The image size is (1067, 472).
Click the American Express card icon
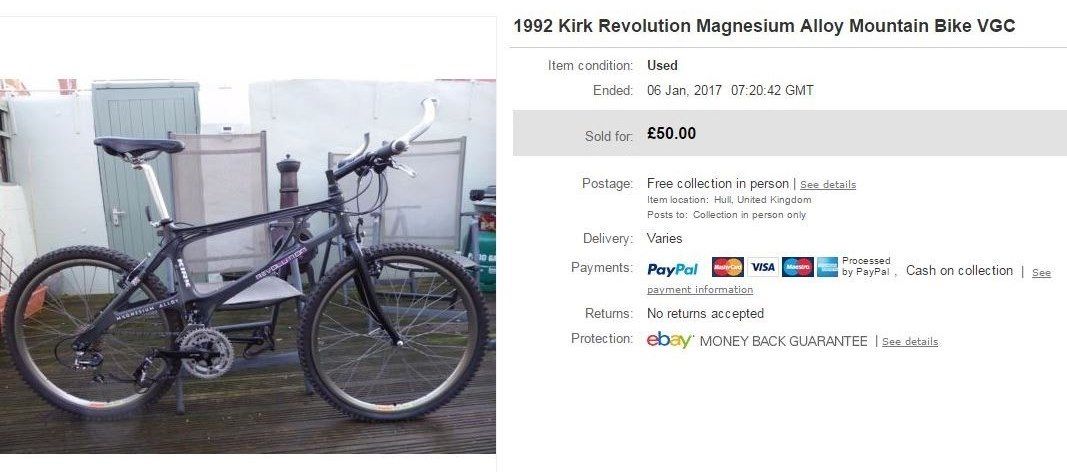point(827,267)
